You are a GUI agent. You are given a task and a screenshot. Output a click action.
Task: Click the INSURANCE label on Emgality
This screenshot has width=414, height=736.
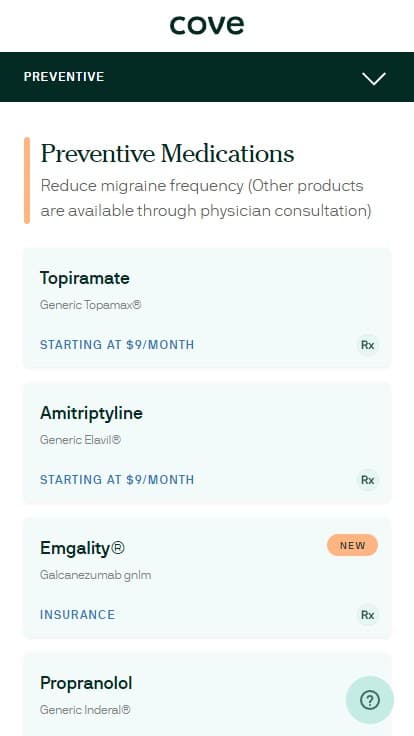[x=77, y=615]
